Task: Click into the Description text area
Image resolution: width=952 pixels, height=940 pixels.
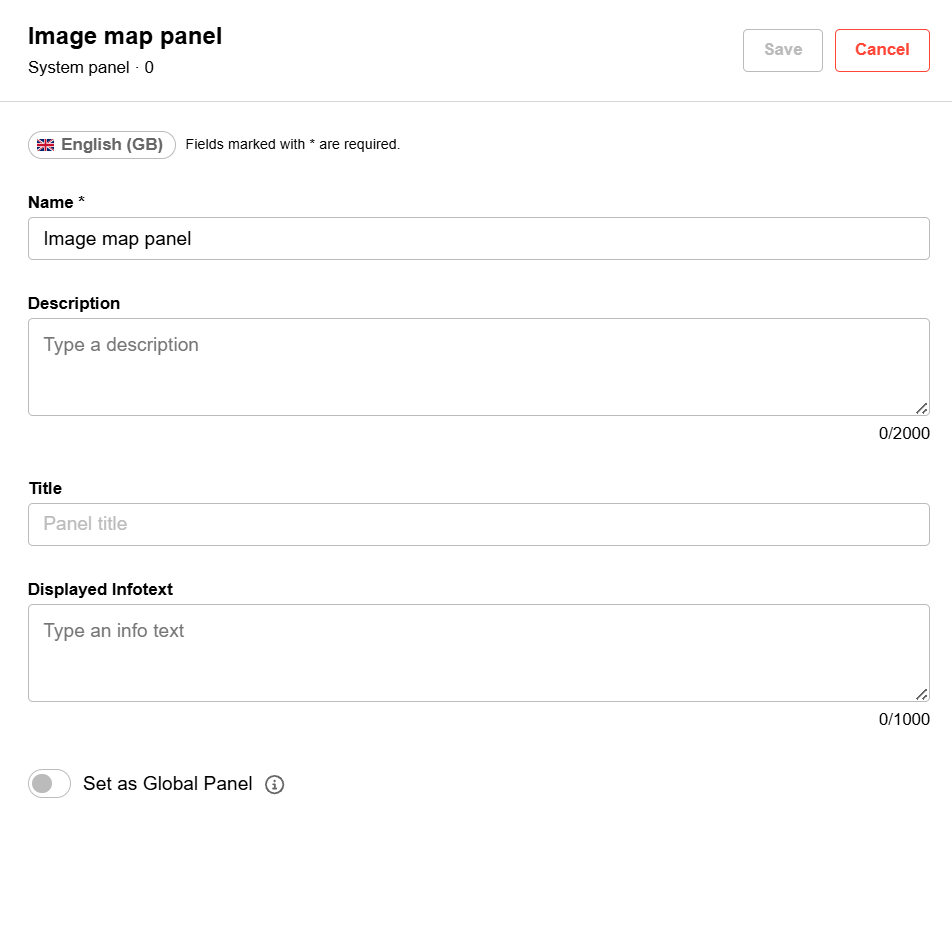Action: pyautogui.click(x=478, y=366)
